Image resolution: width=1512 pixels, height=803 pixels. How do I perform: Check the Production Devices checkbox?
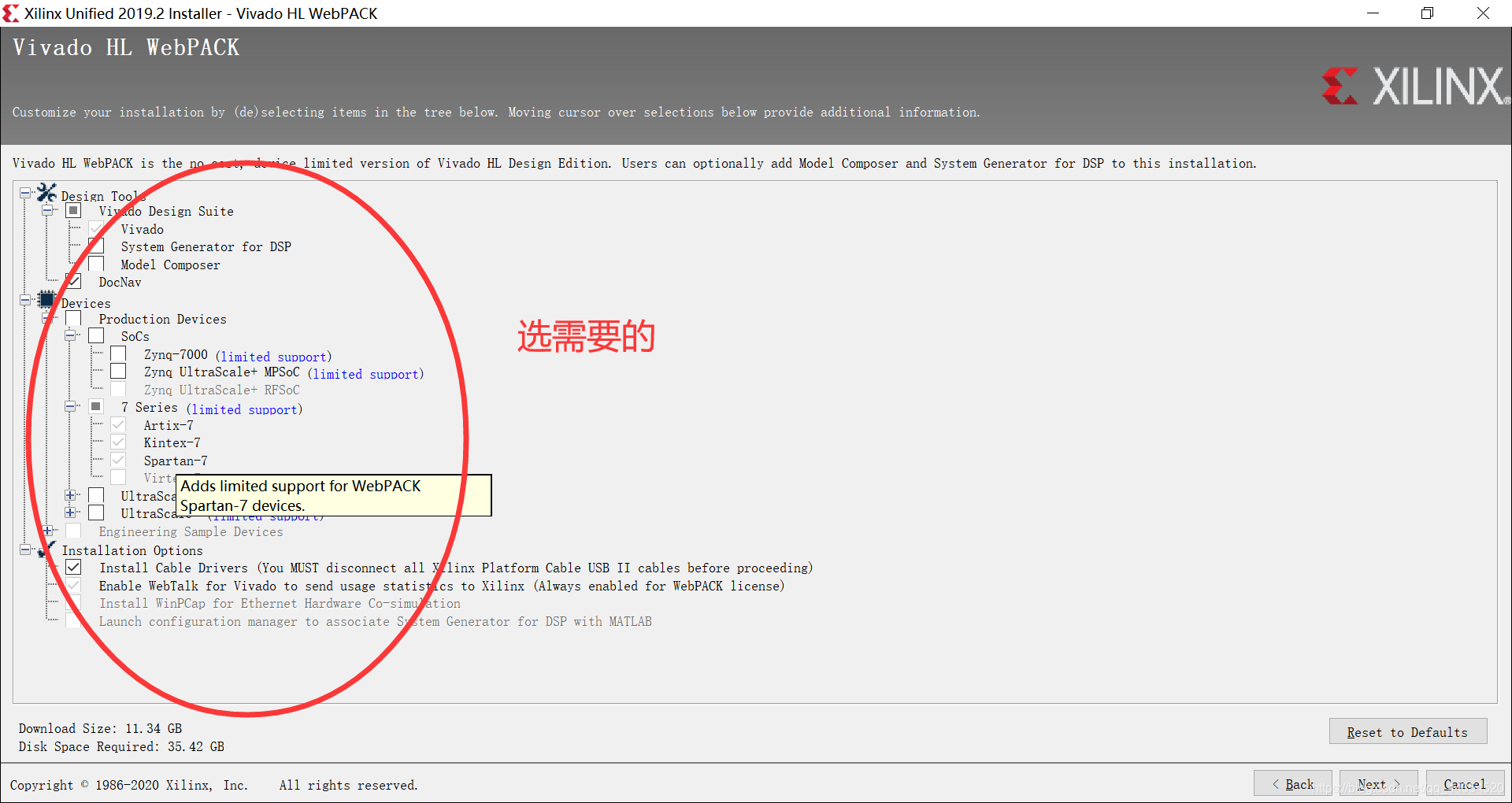point(73,318)
